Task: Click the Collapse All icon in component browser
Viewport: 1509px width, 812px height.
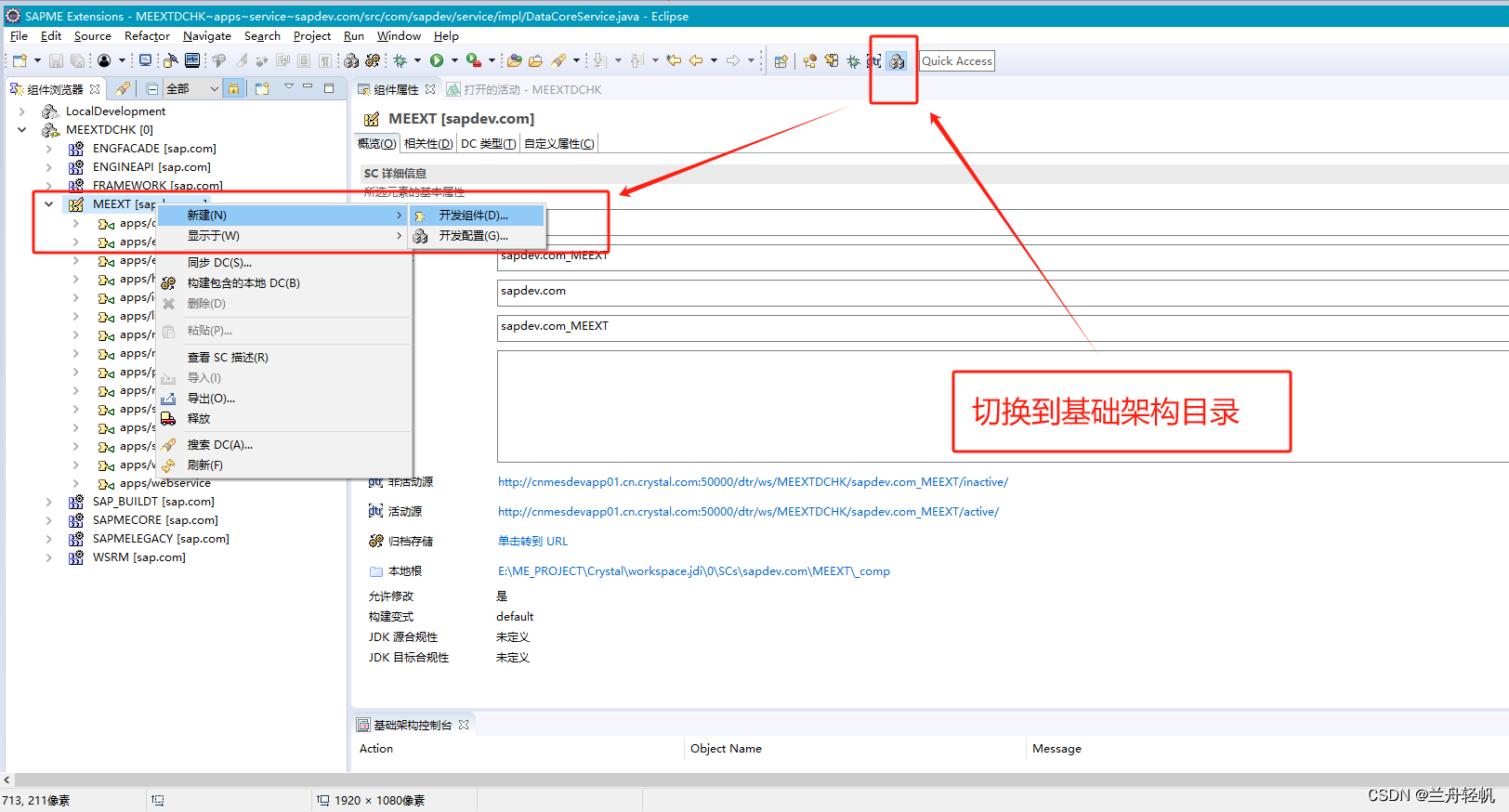Action: coord(152,89)
